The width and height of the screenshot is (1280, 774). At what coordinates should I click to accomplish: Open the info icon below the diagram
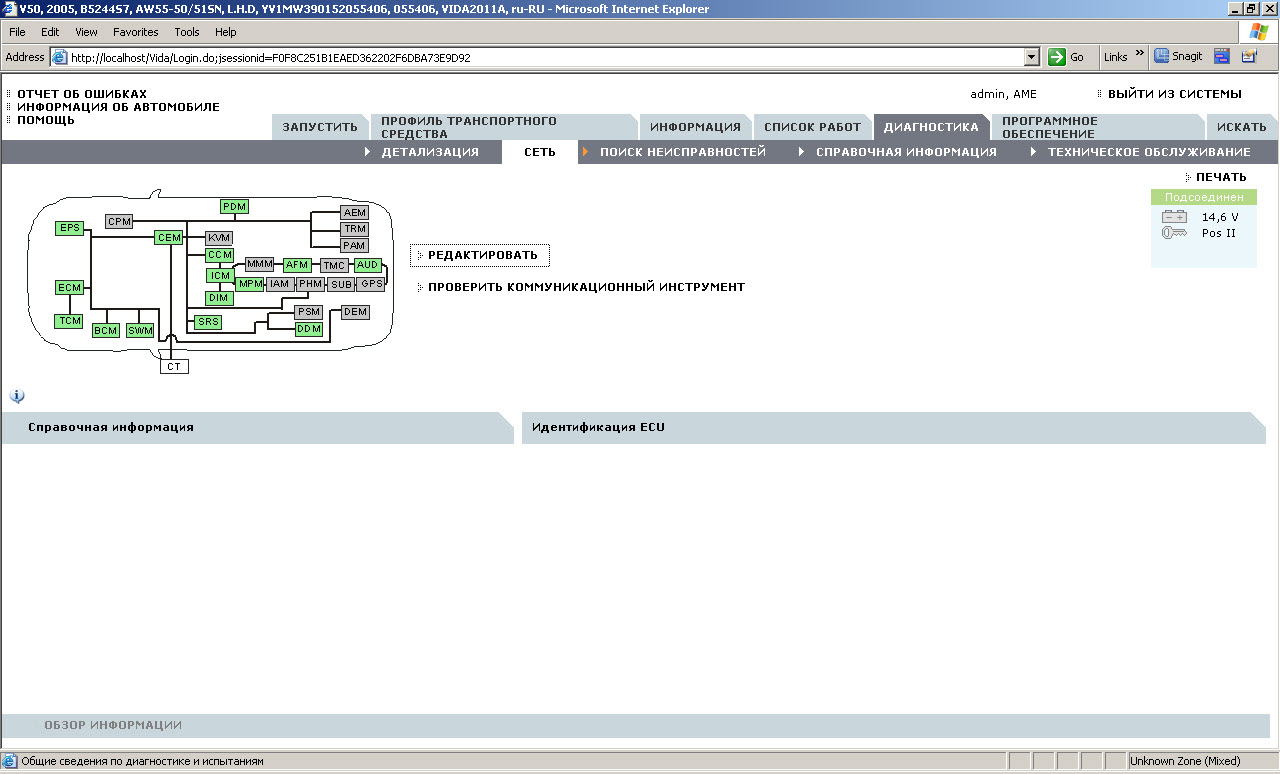[x=17, y=396]
